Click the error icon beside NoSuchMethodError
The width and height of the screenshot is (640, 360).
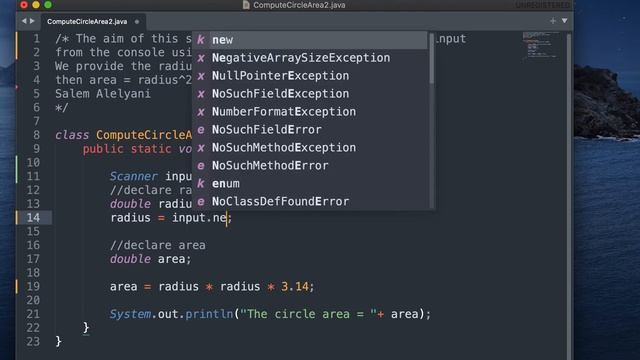pos(201,166)
